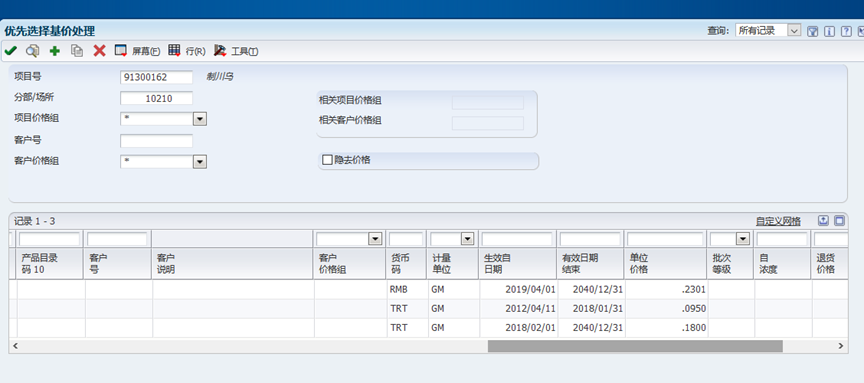Click the 2018/02/01 effective date cell
This screenshot has height=383, width=864.
(518, 327)
